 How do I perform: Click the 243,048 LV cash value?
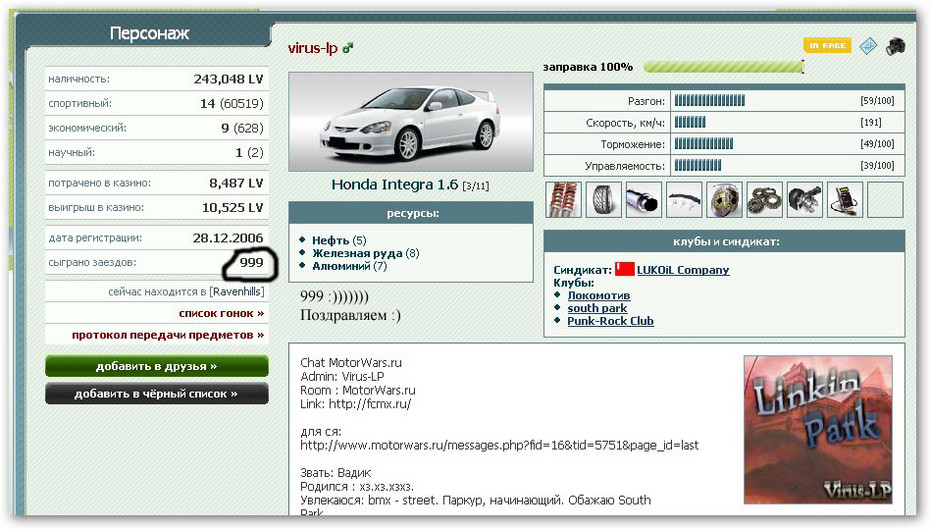(228, 79)
